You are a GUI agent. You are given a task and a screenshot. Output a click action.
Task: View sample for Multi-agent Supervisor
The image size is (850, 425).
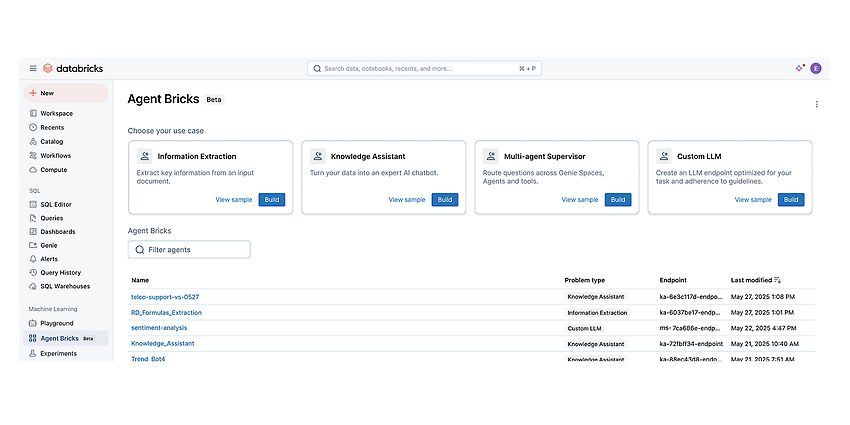(x=580, y=199)
